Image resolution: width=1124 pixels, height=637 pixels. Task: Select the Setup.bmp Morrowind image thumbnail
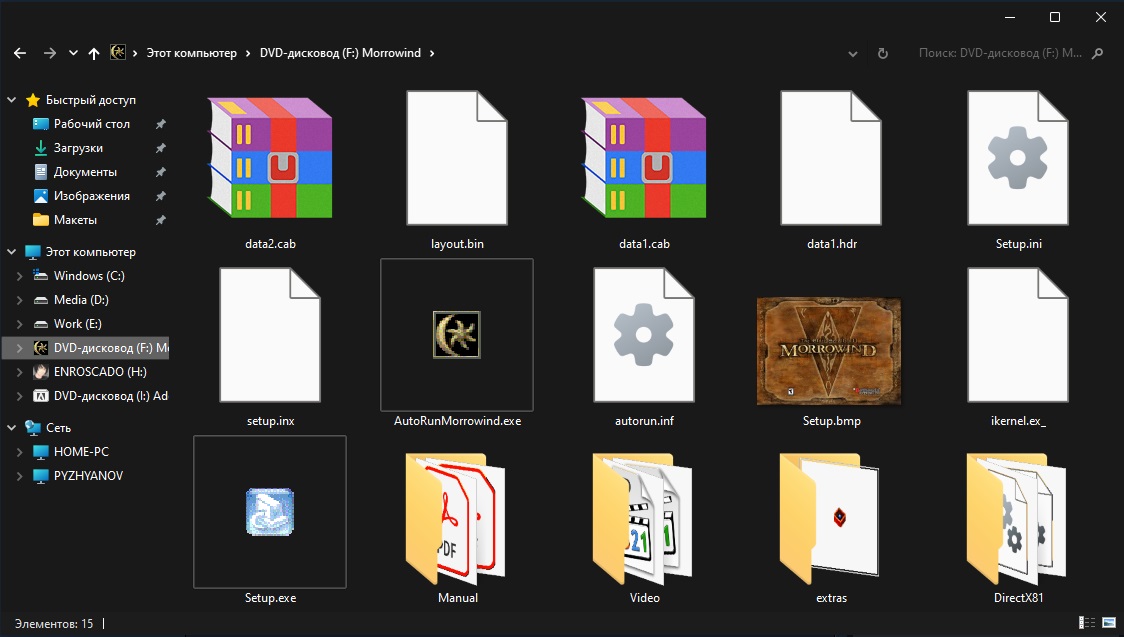tap(829, 351)
